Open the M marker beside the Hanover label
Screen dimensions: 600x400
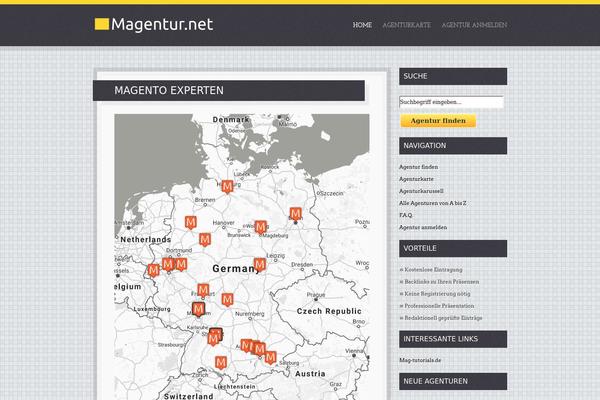(x=191, y=222)
